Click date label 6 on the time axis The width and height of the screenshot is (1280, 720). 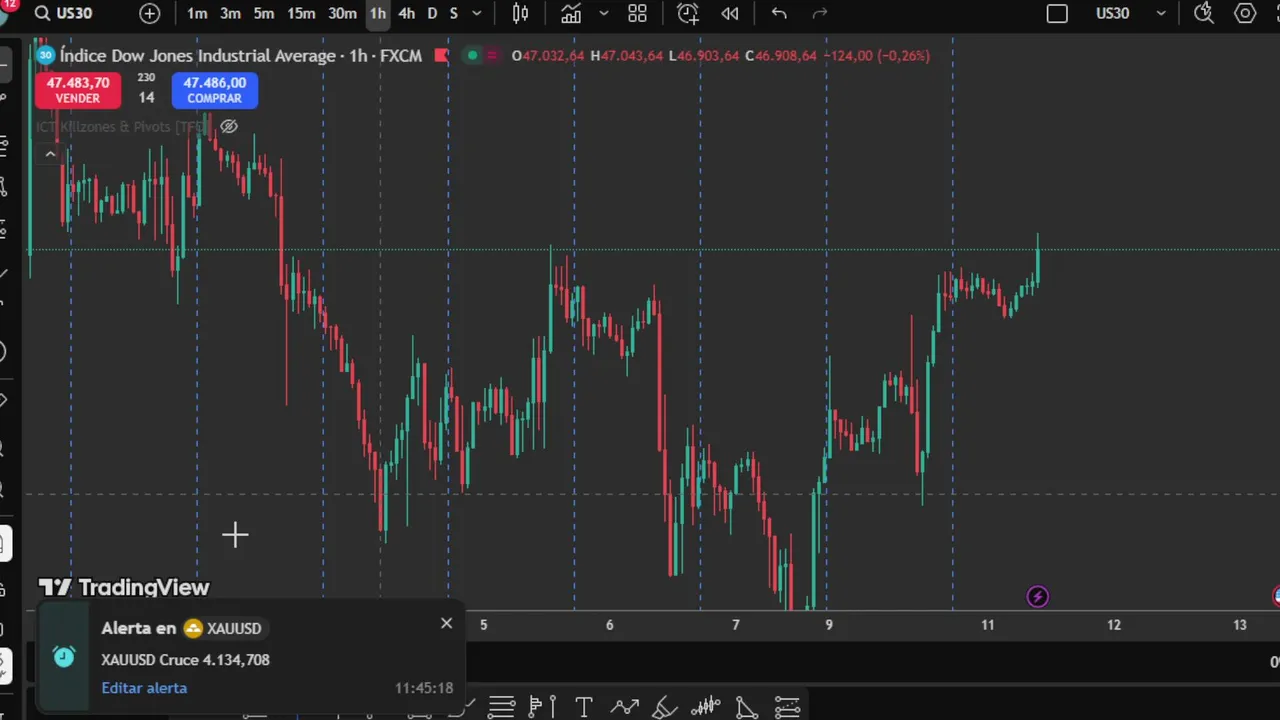(x=609, y=625)
